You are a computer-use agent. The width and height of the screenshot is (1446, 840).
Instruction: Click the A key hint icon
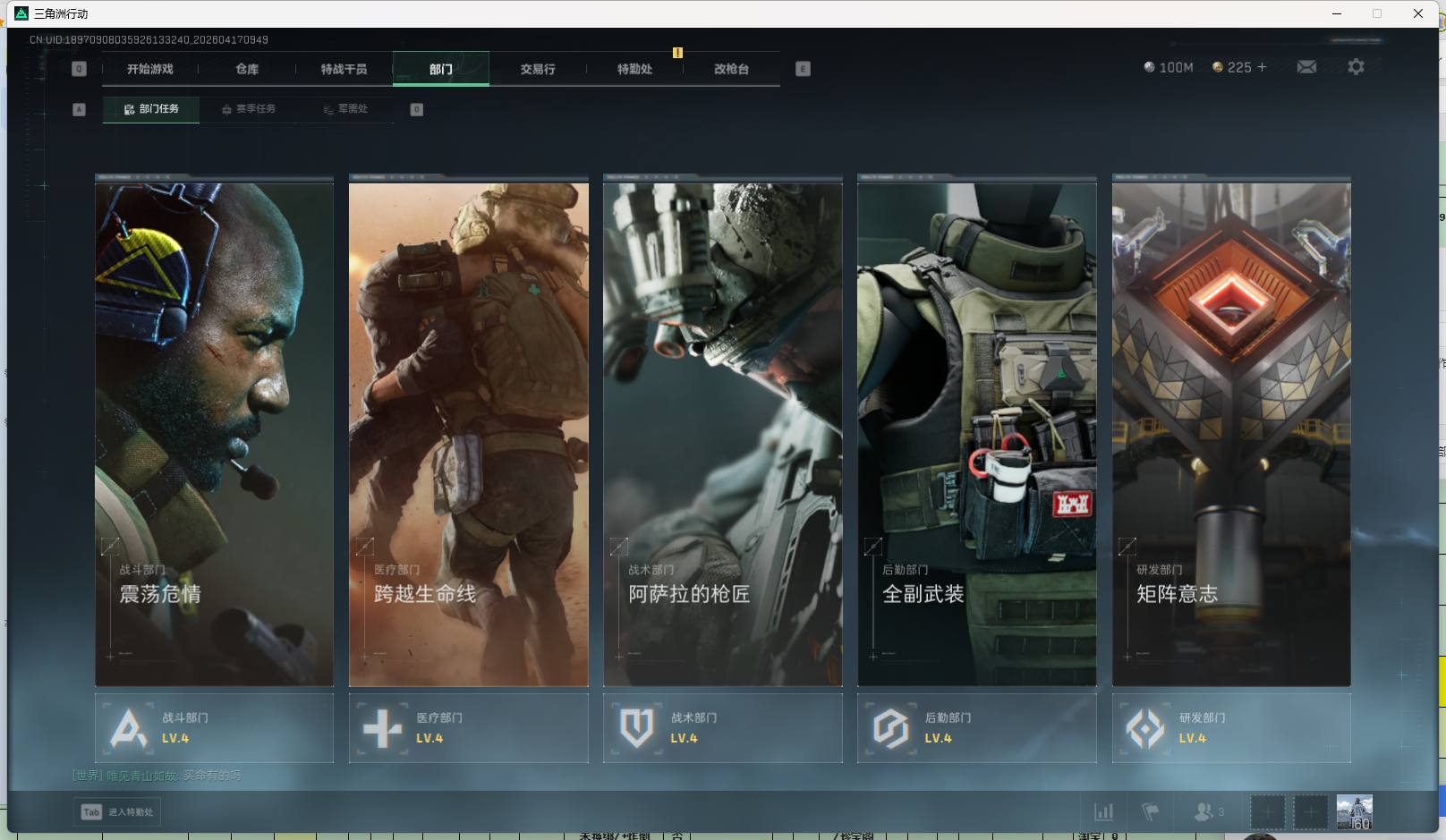(79, 109)
